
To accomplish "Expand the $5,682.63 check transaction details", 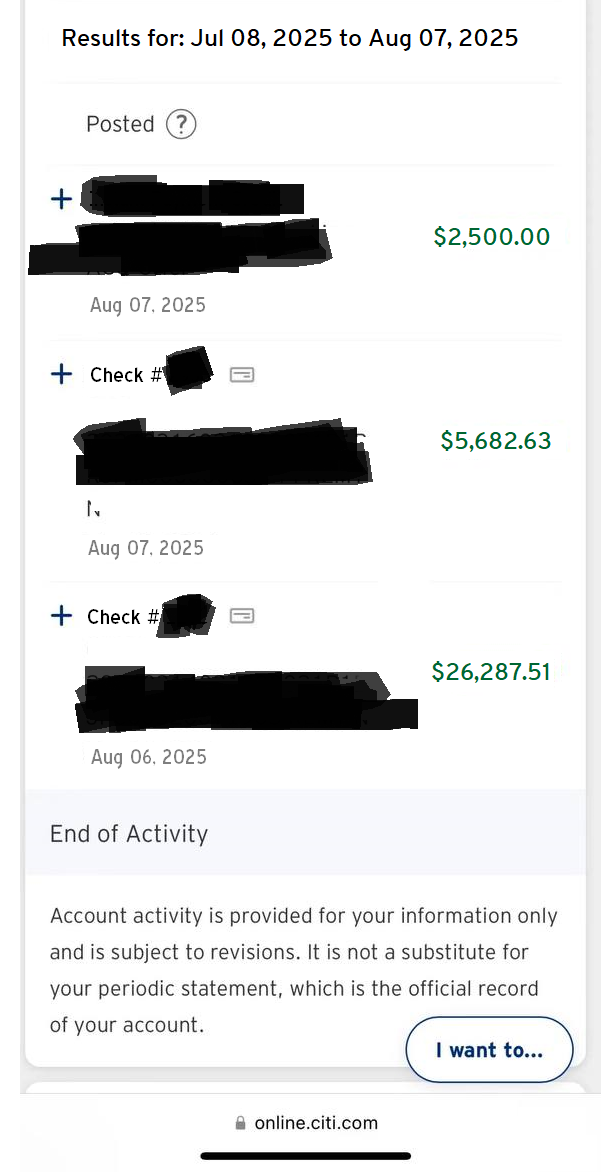I will (61, 374).
